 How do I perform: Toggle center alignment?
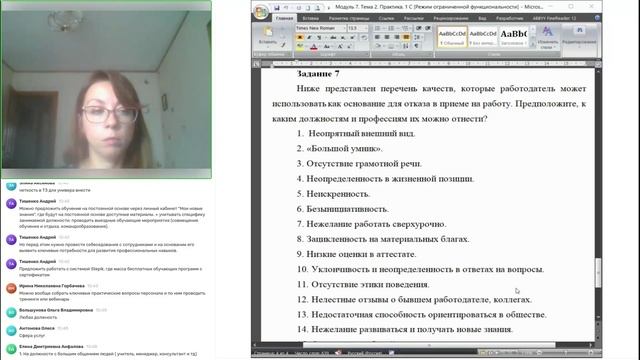pos(387,37)
